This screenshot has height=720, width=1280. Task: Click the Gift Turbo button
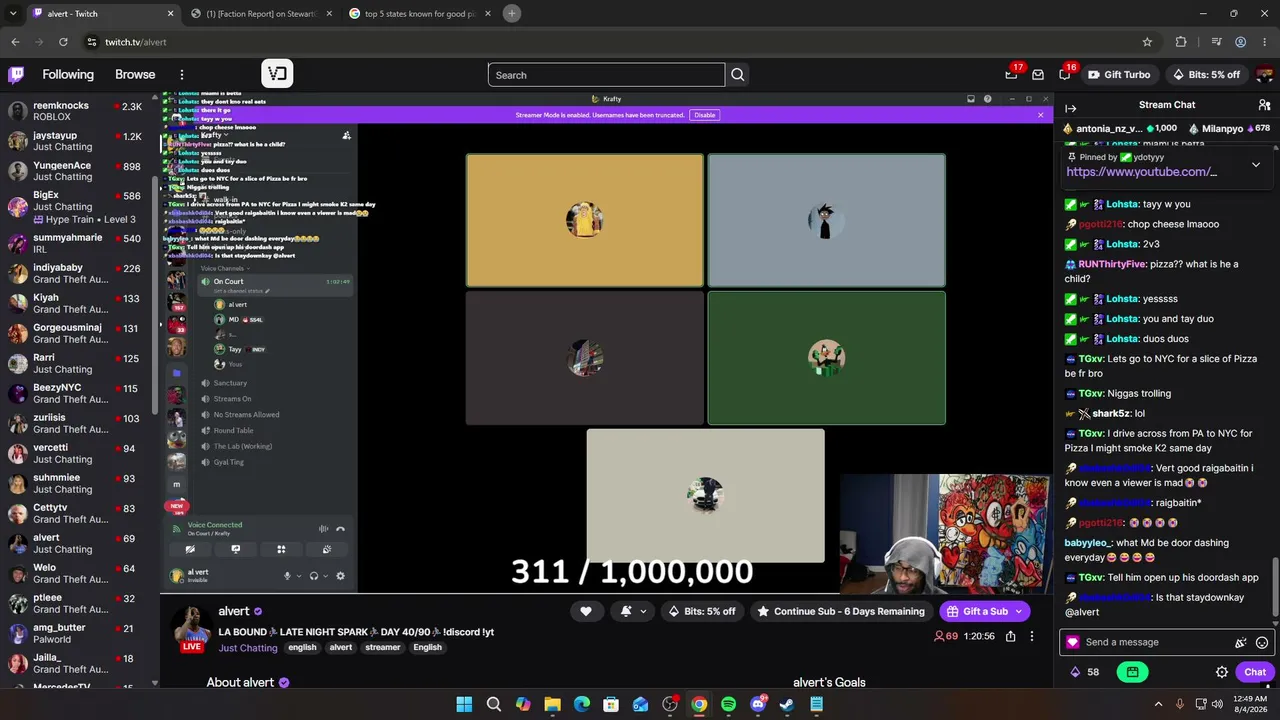1119,75
